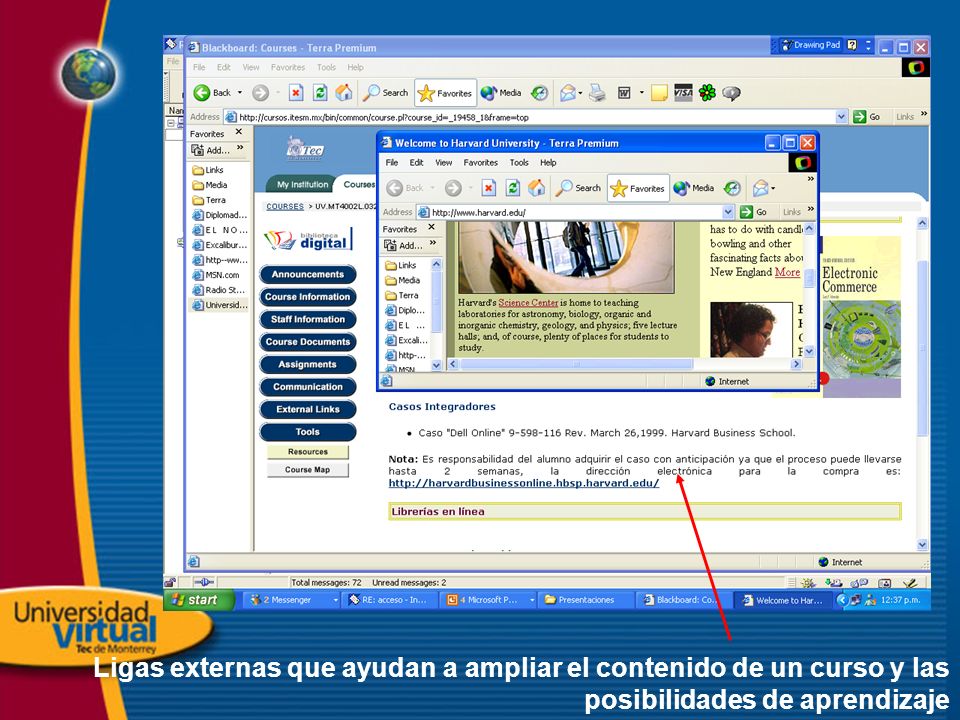Open the File menu in the Harvard window
Viewport: 960px width, 720px height.
click(x=392, y=163)
